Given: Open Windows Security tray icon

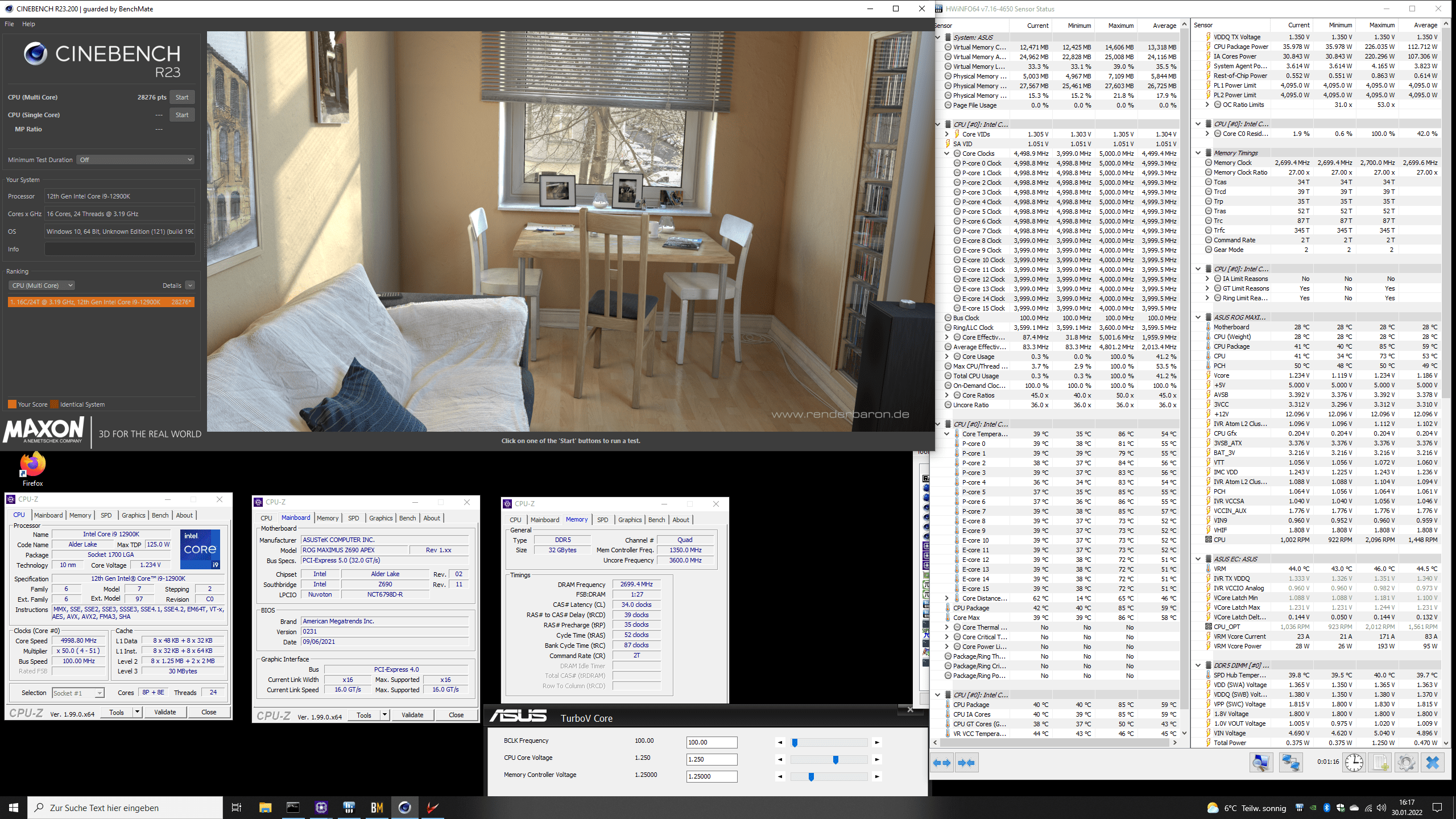Looking at the screenshot, I should [1341, 808].
